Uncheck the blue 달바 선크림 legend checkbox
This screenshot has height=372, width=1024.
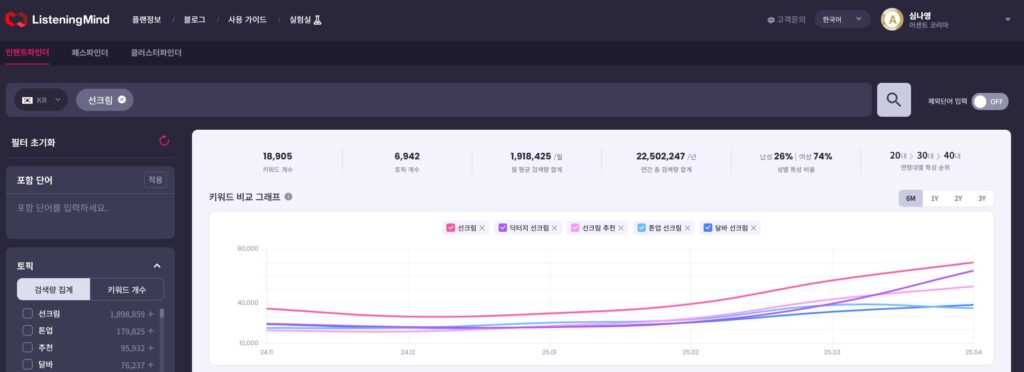708,228
